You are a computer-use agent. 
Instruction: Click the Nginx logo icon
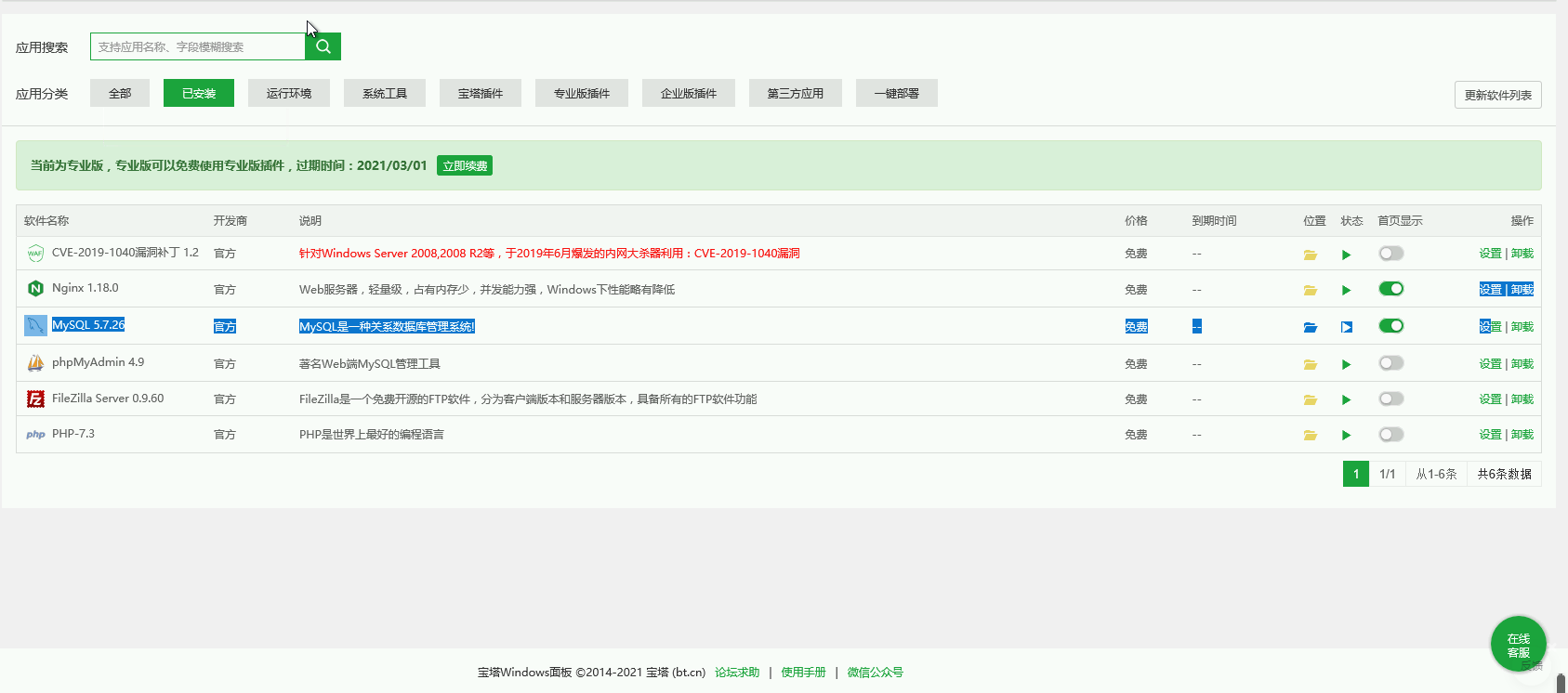(x=35, y=289)
